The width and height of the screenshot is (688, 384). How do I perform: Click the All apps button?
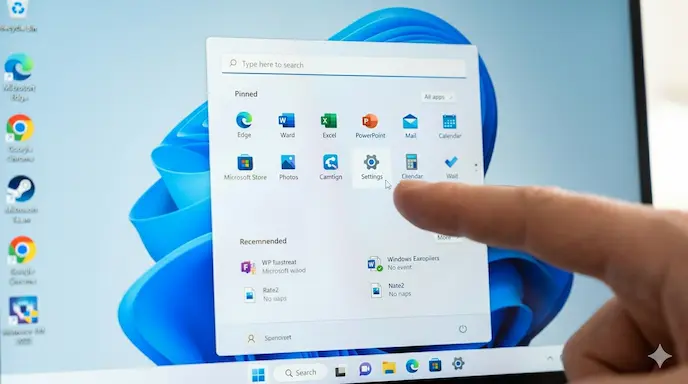[x=437, y=97]
